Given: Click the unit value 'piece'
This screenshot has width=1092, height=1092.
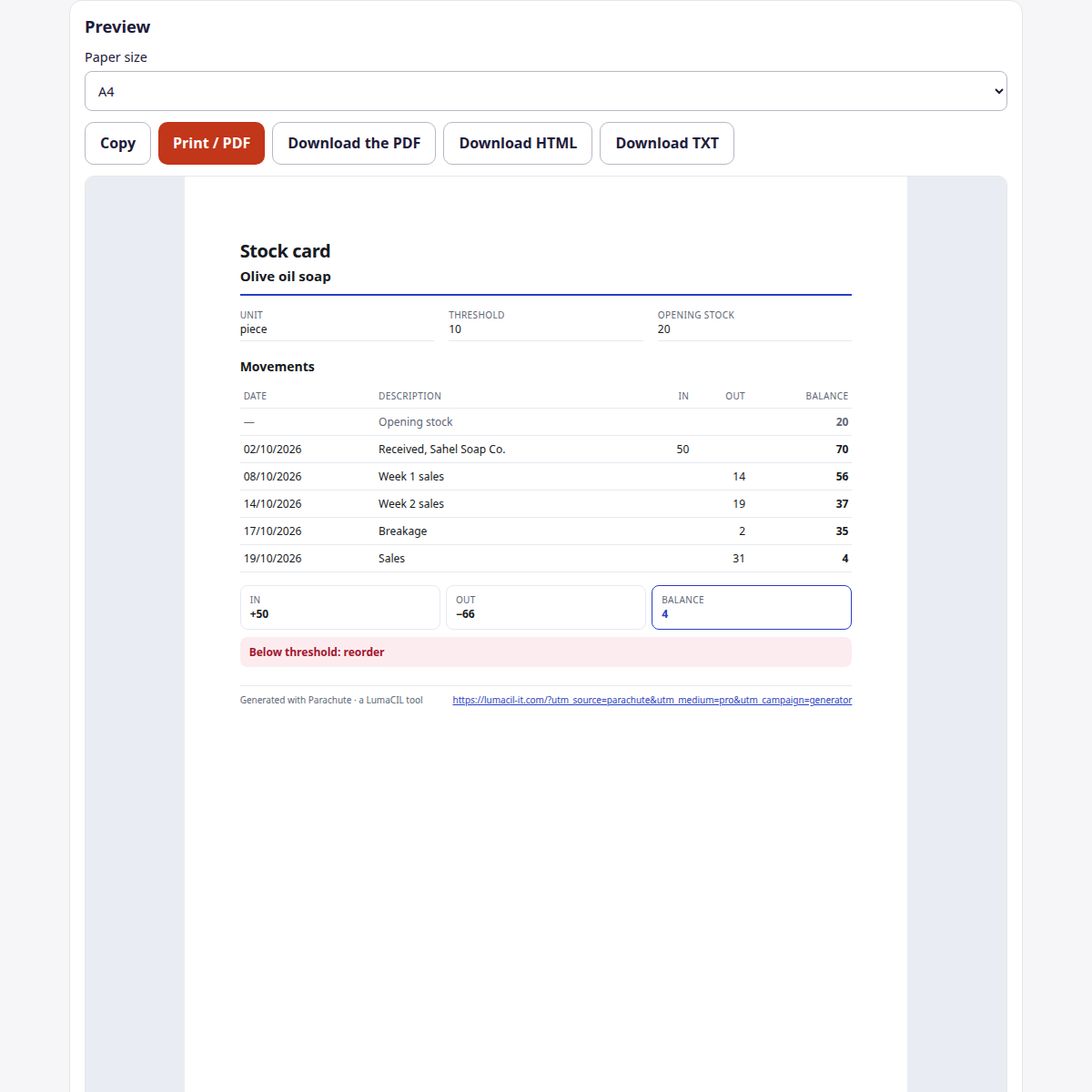Looking at the screenshot, I should point(254,329).
